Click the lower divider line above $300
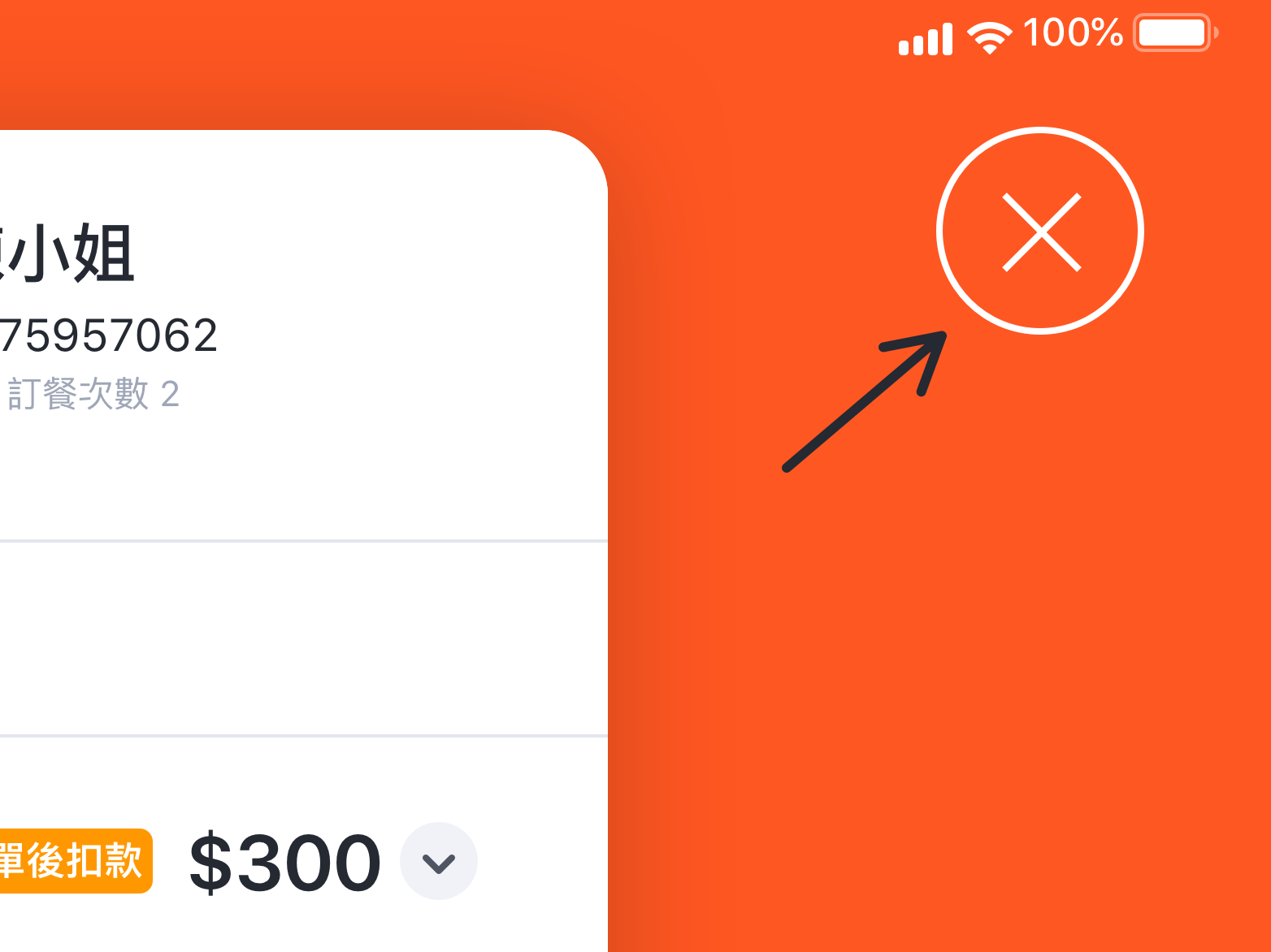The height and width of the screenshot is (952, 1271). click(301, 736)
